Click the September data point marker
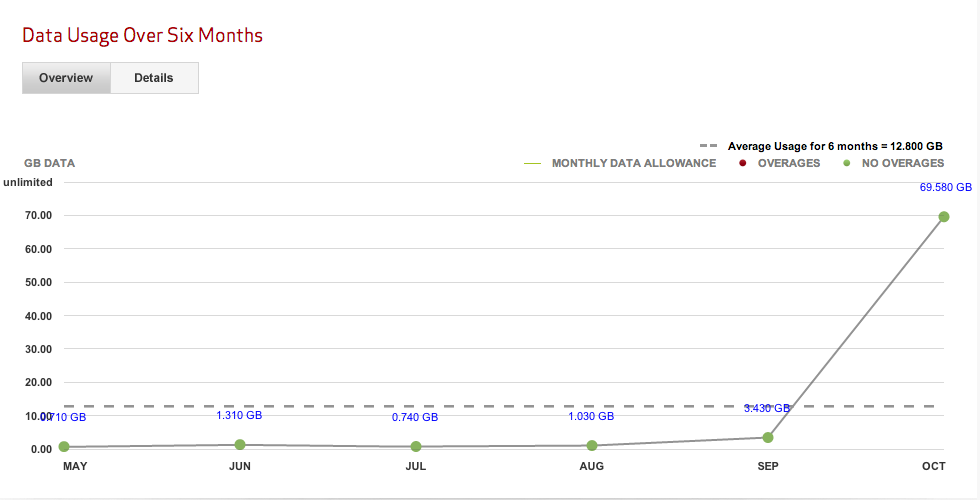This screenshot has width=980, height=500. 768,438
